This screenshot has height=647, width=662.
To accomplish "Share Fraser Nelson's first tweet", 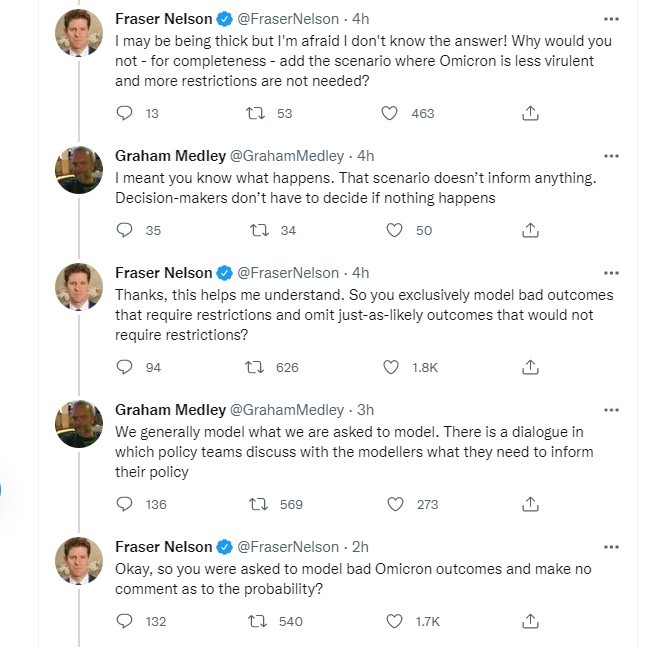I will pos(531,113).
